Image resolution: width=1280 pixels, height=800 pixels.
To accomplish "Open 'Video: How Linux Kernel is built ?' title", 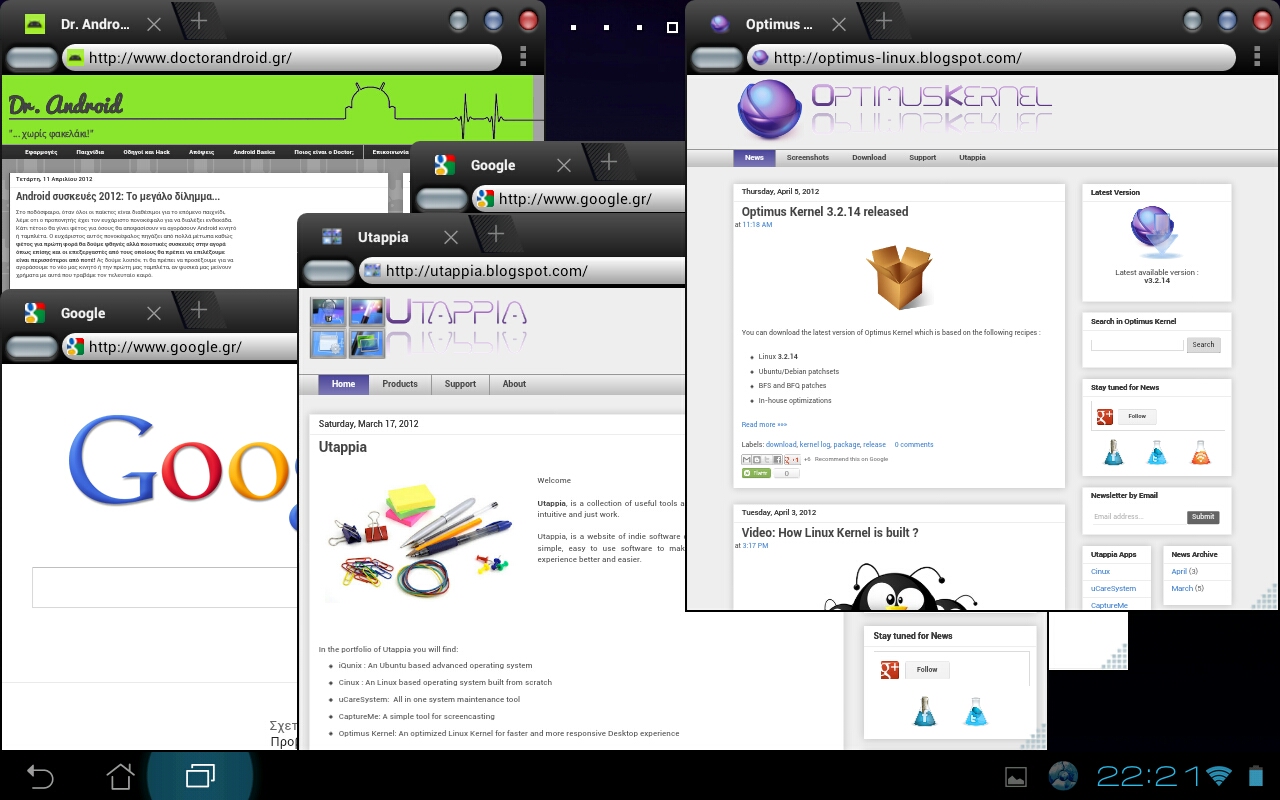I will pyautogui.click(x=830, y=533).
